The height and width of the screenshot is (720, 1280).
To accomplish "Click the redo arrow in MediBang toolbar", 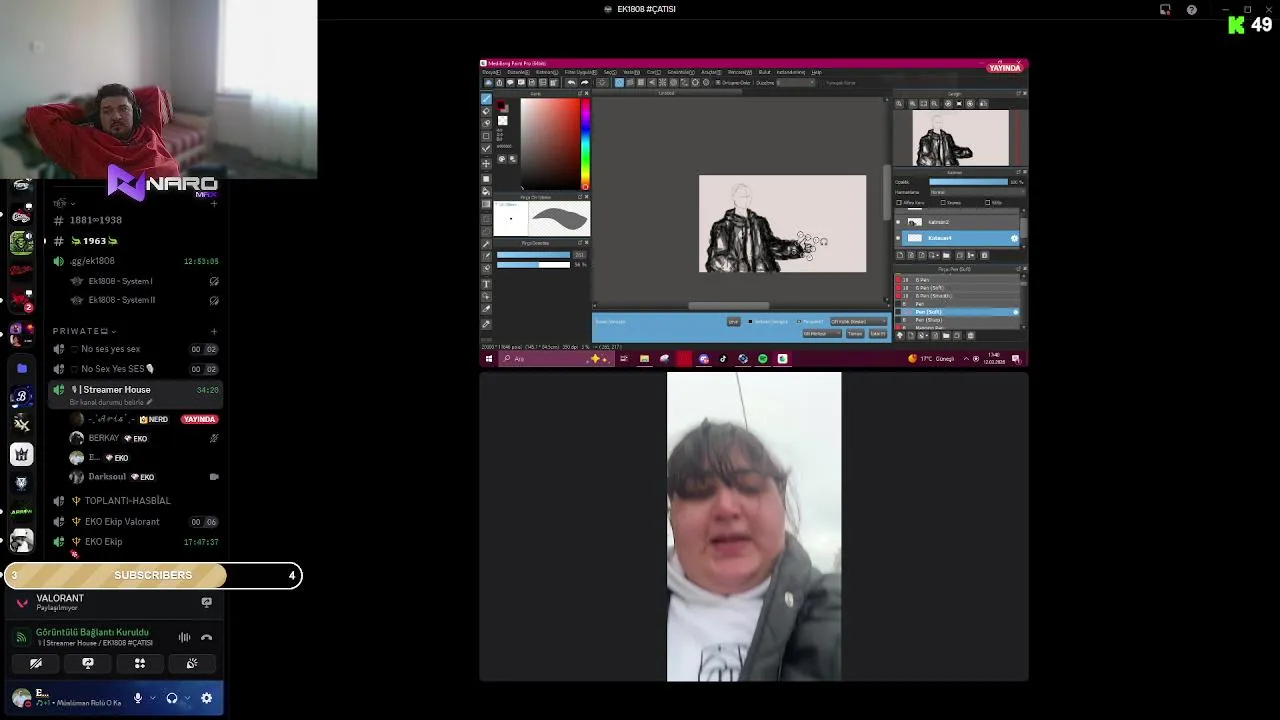I will coord(584,82).
